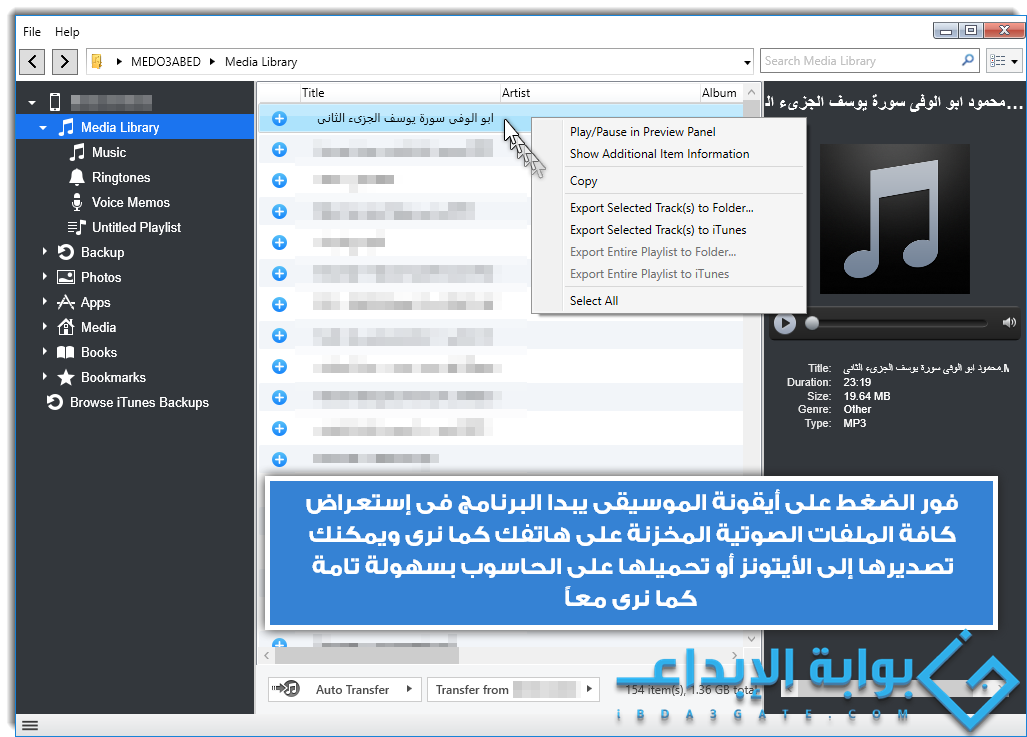Click the yellow device icon in address bar
The width and height of the screenshot is (1027, 737).
point(97,62)
